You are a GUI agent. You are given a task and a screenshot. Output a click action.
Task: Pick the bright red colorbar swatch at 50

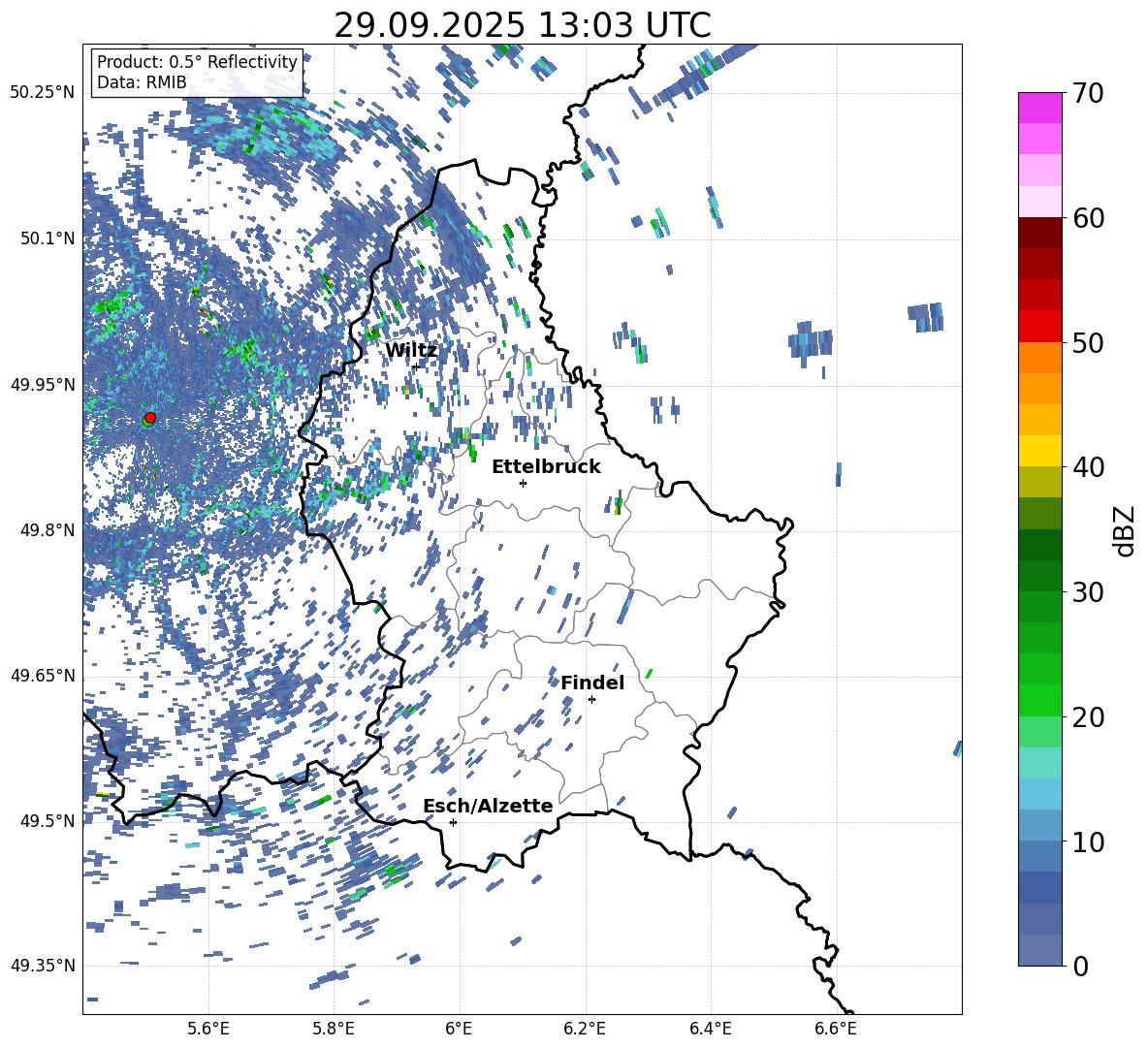1039,327
